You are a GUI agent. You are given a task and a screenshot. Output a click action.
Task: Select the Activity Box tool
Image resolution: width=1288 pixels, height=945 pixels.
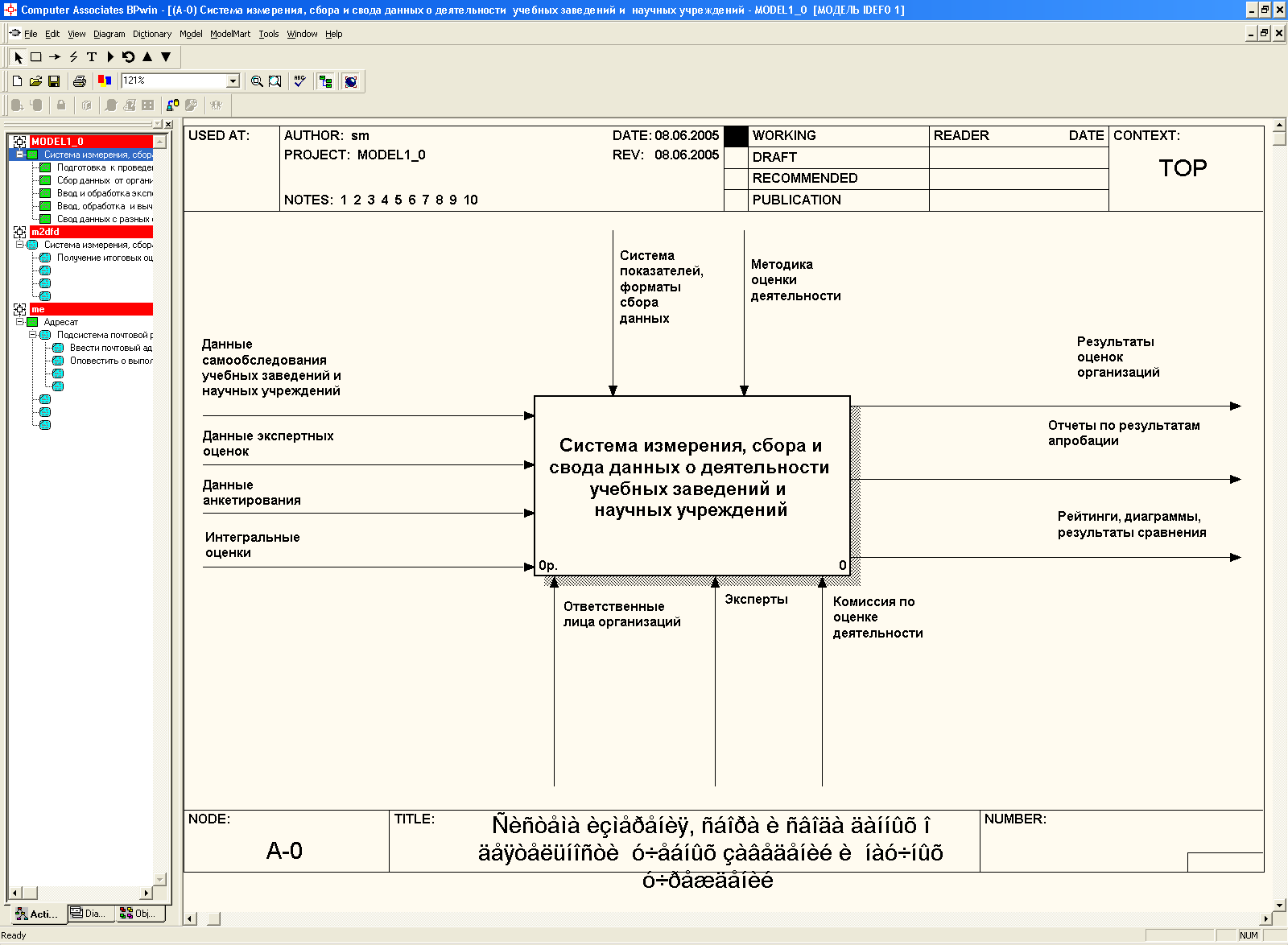click(36, 57)
